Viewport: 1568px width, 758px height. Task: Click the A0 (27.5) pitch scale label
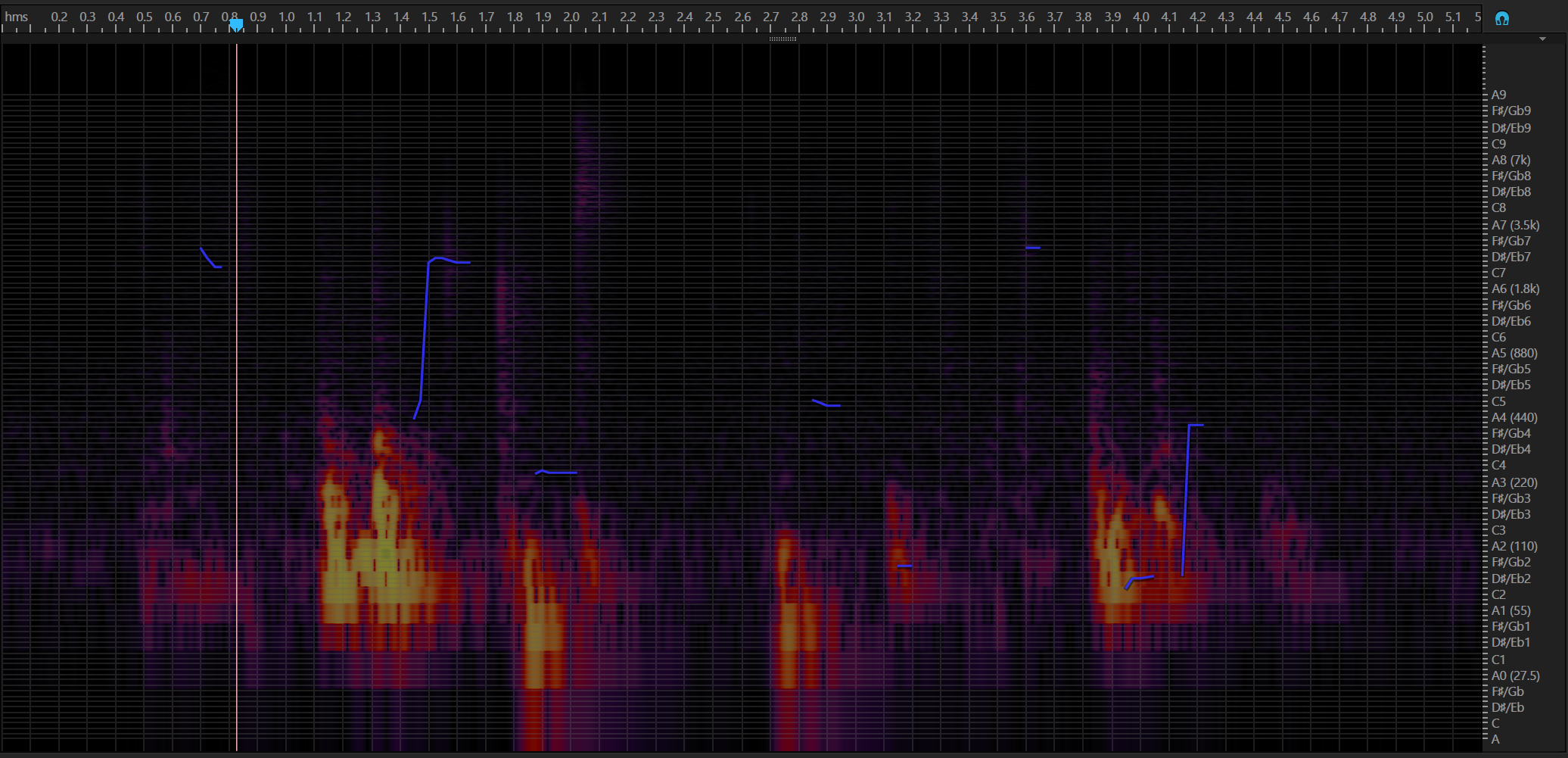coord(1516,675)
